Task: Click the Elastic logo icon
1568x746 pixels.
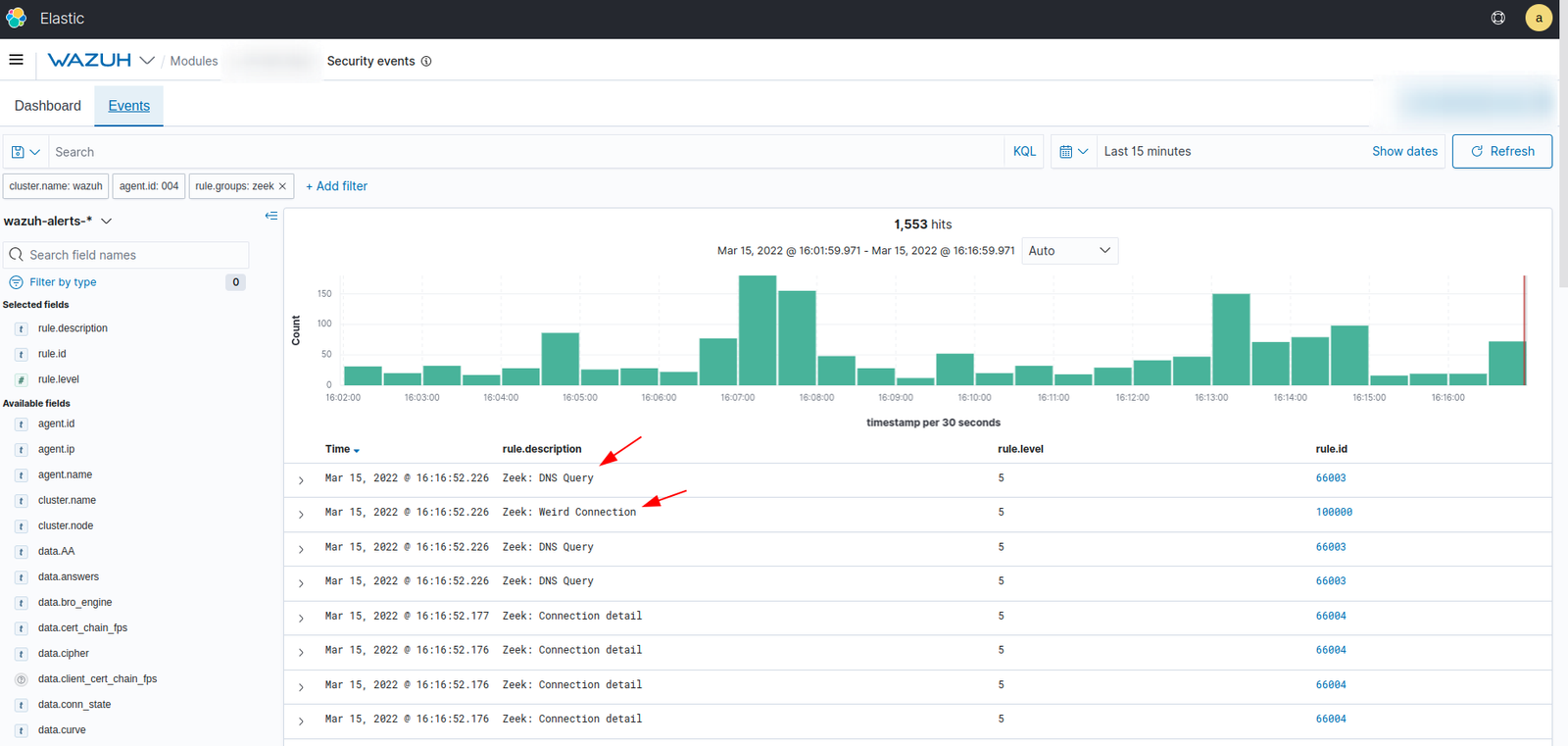Action: pos(17,18)
